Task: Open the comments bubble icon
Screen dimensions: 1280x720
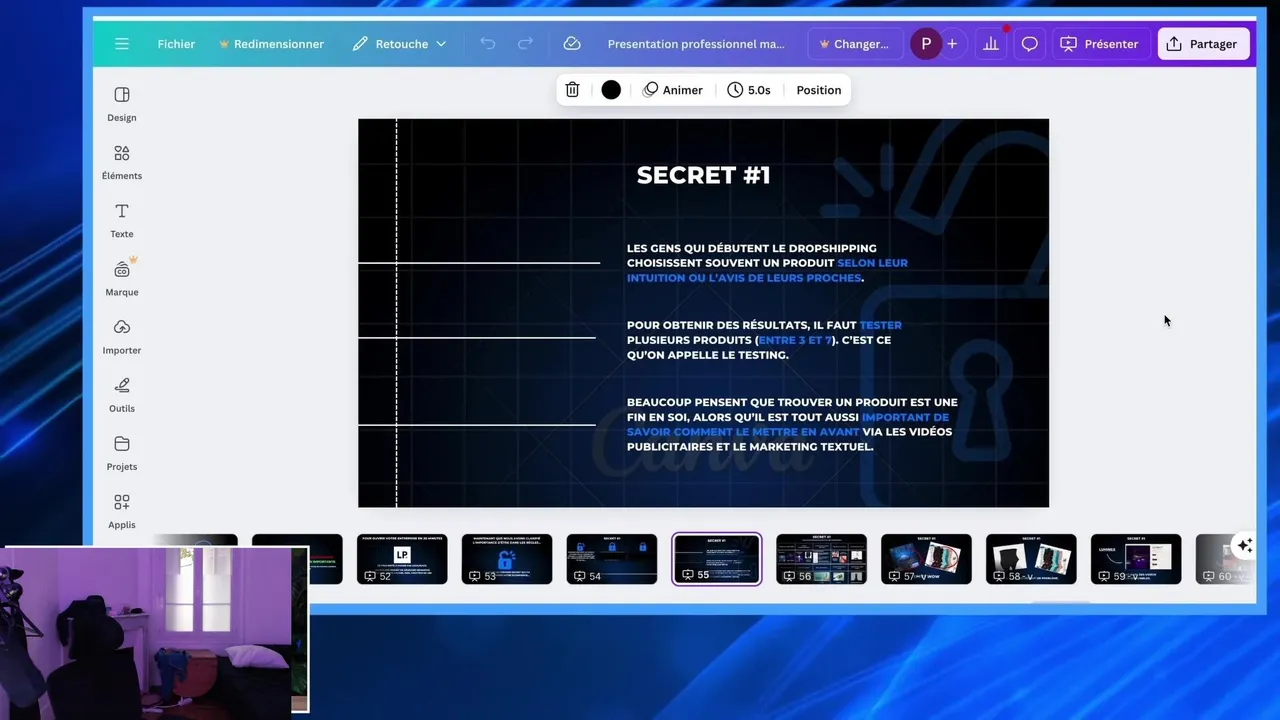Action: pos(1029,44)
